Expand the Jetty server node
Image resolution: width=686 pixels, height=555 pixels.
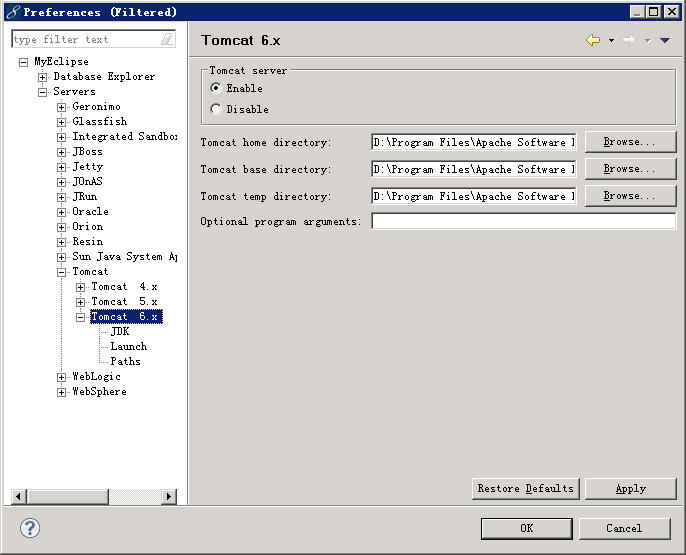pos(62,167)
